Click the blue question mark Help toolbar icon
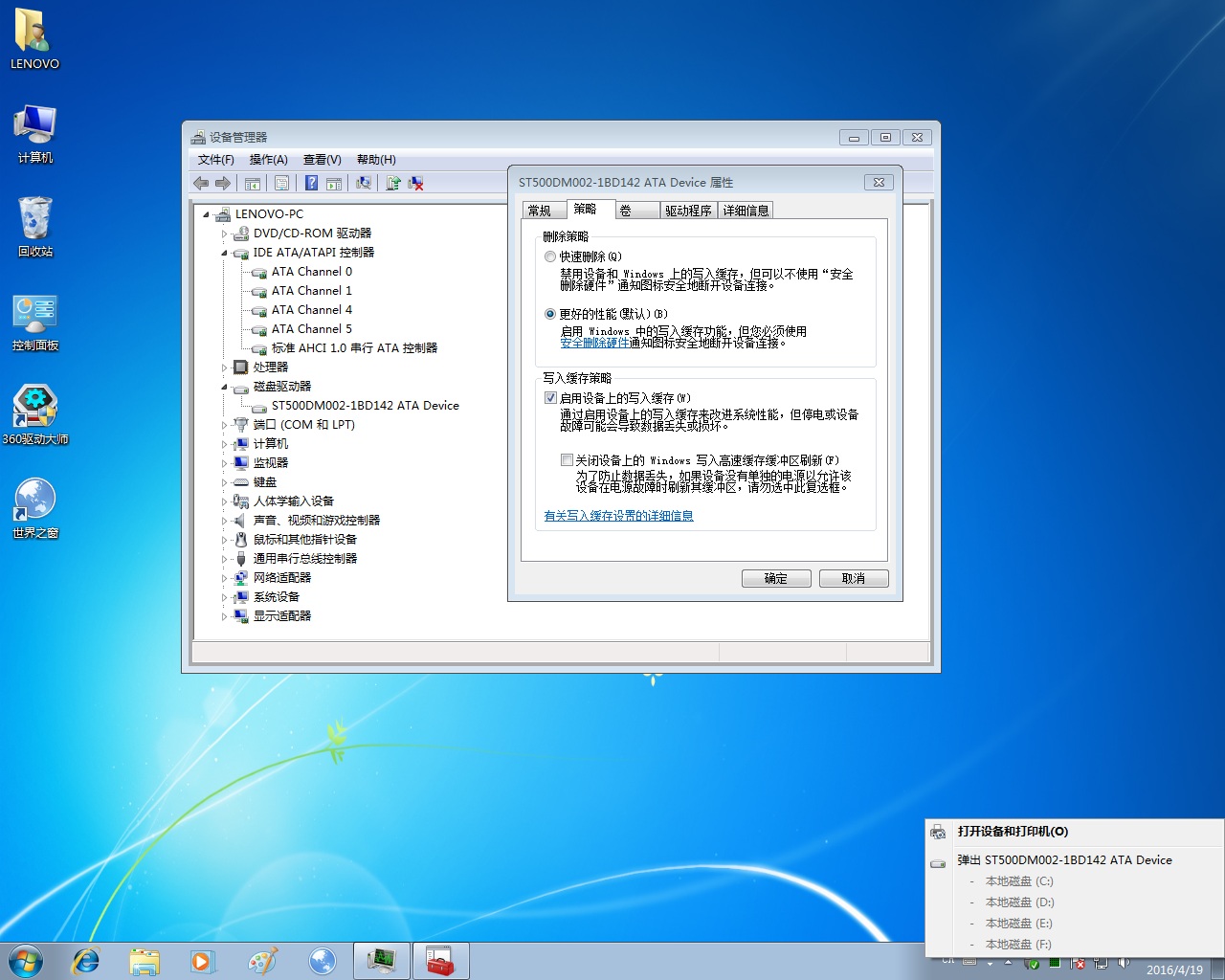 point(311,183)
